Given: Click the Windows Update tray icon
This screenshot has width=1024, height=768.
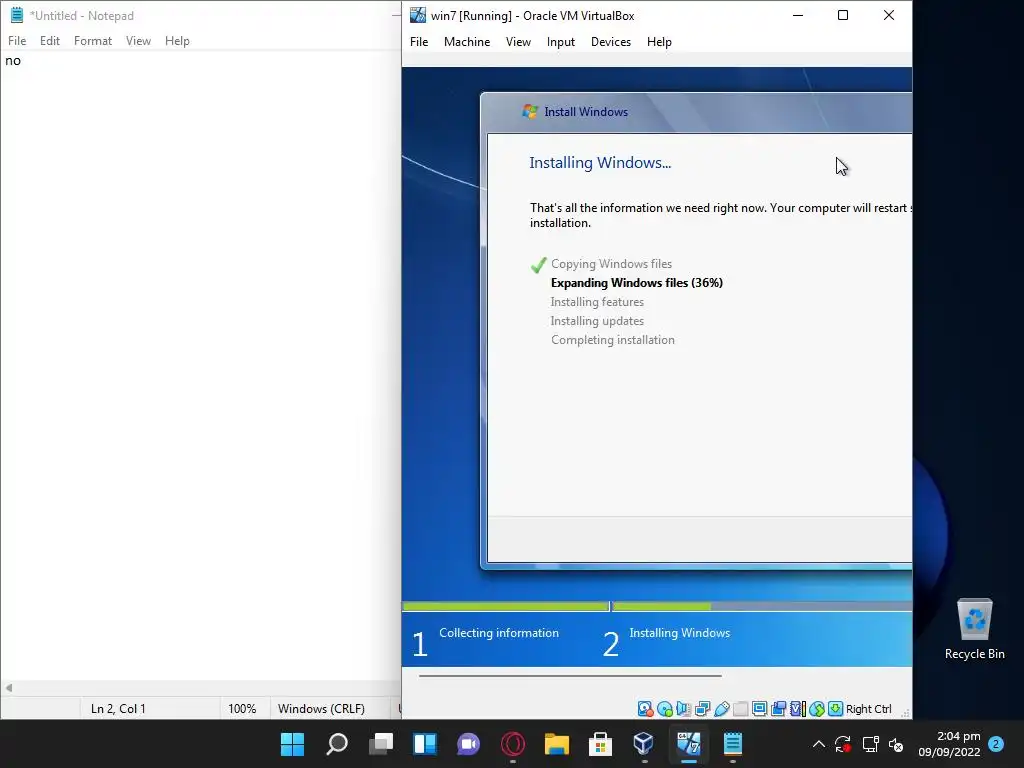Looking at the screenshot, I should [x=843, y=744].
